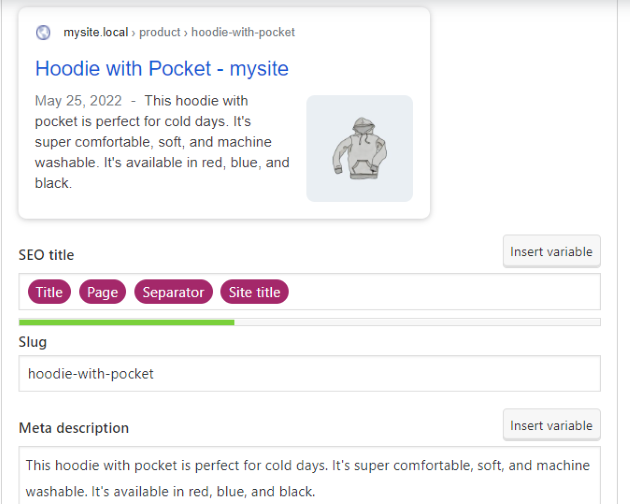
Task: Click the 'Meta description' field label
Action: tap(74, 428)
